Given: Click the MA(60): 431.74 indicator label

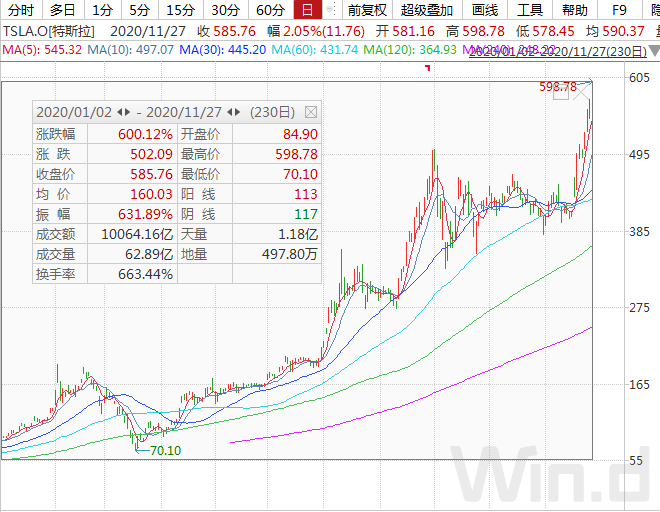Looking at the screenshot, I should [x=314, y=50].
